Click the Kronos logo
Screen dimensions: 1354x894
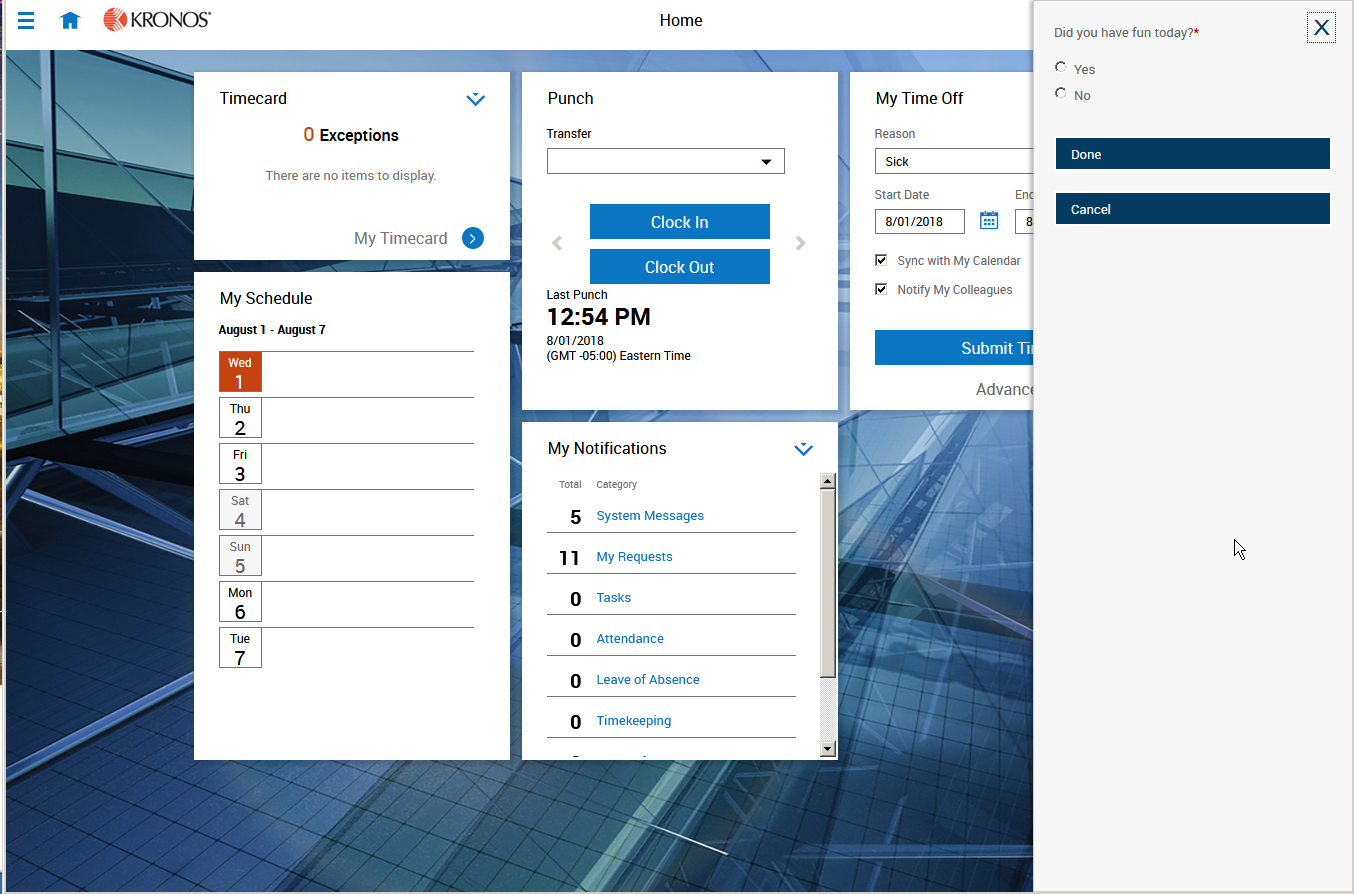156,18
